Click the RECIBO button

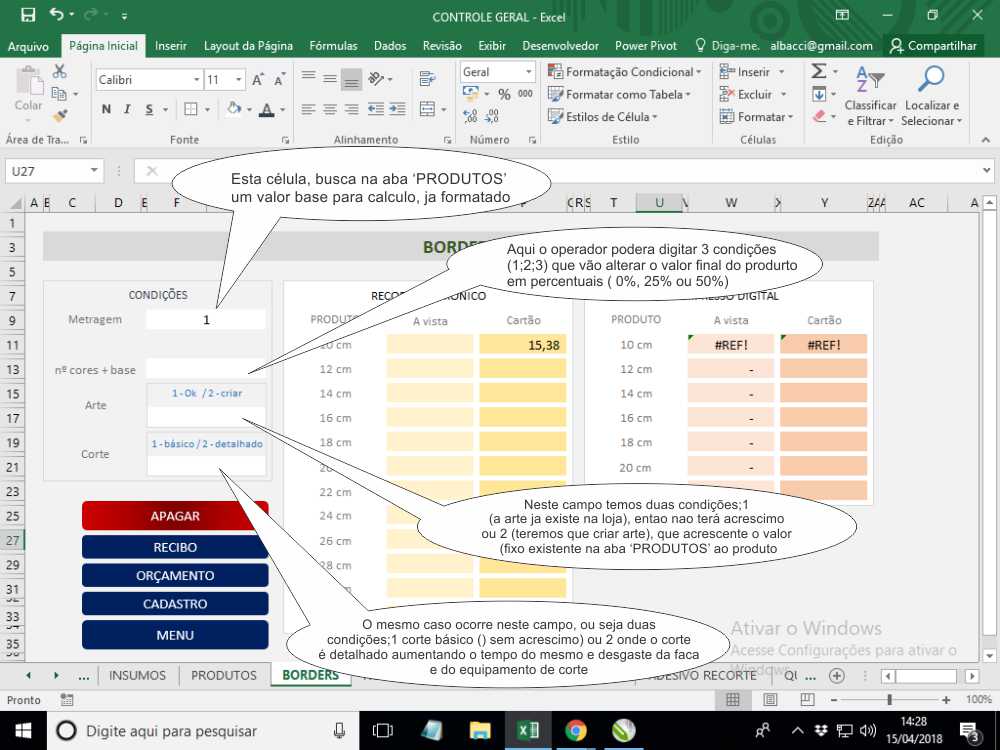175,547
